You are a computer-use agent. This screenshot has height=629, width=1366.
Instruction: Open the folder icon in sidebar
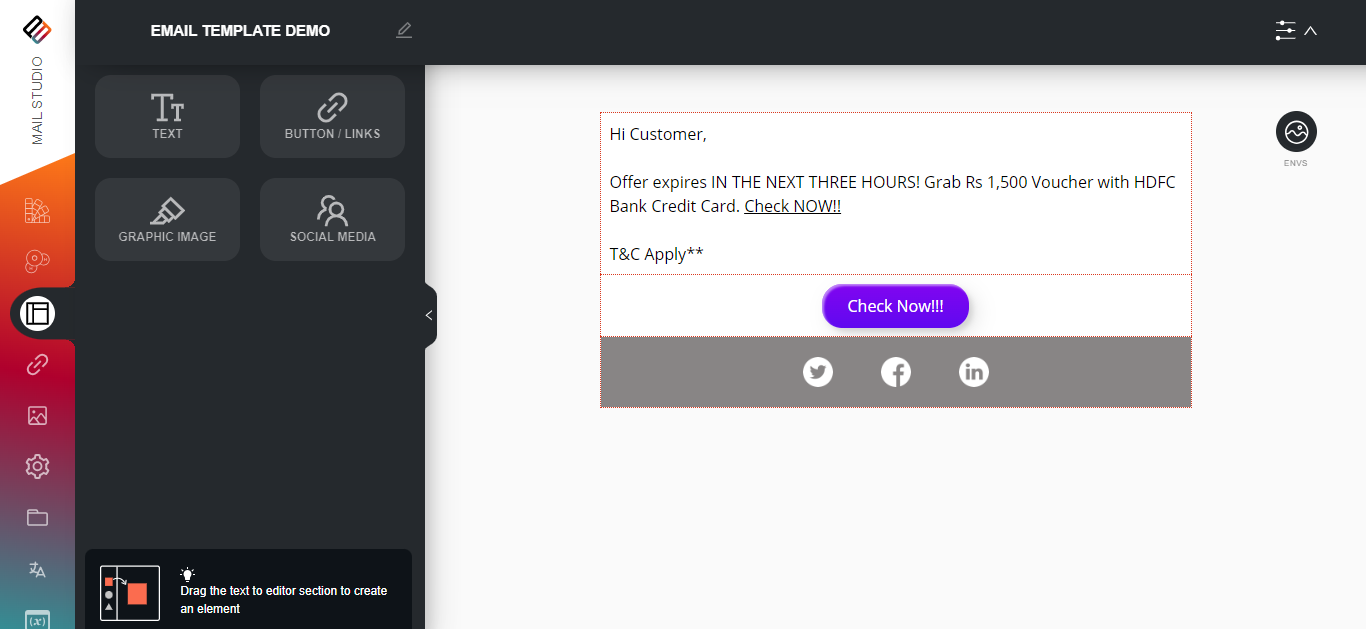(37, 517)
